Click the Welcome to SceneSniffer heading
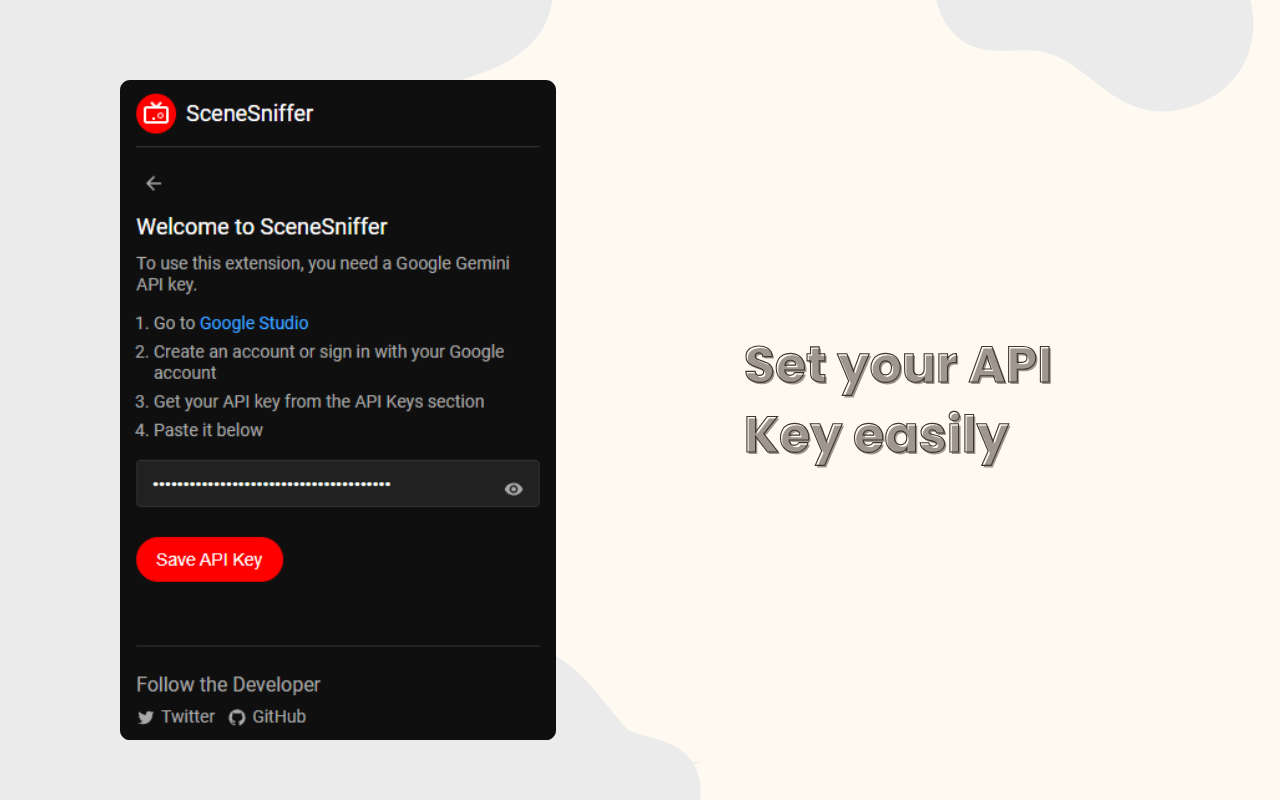 [x=262, y=227]
